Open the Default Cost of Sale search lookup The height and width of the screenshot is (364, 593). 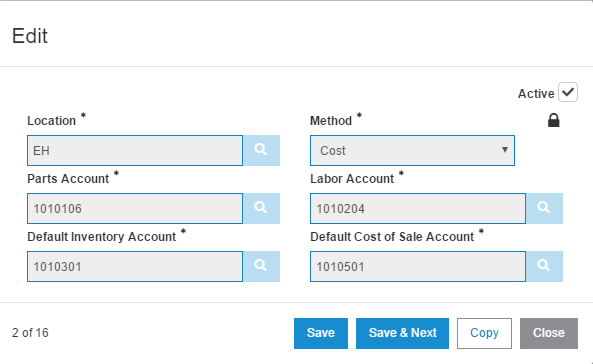(x=544, y=266)
